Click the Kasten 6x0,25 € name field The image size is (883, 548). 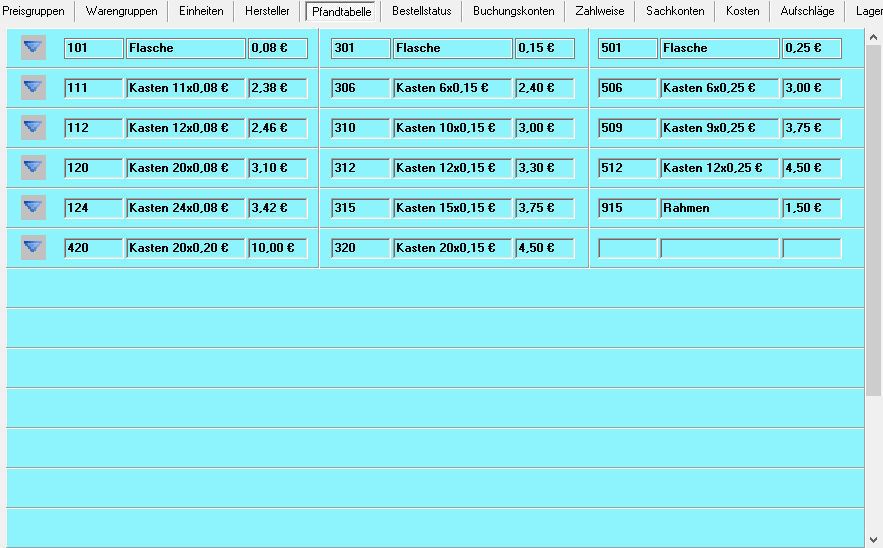(720, 88)
